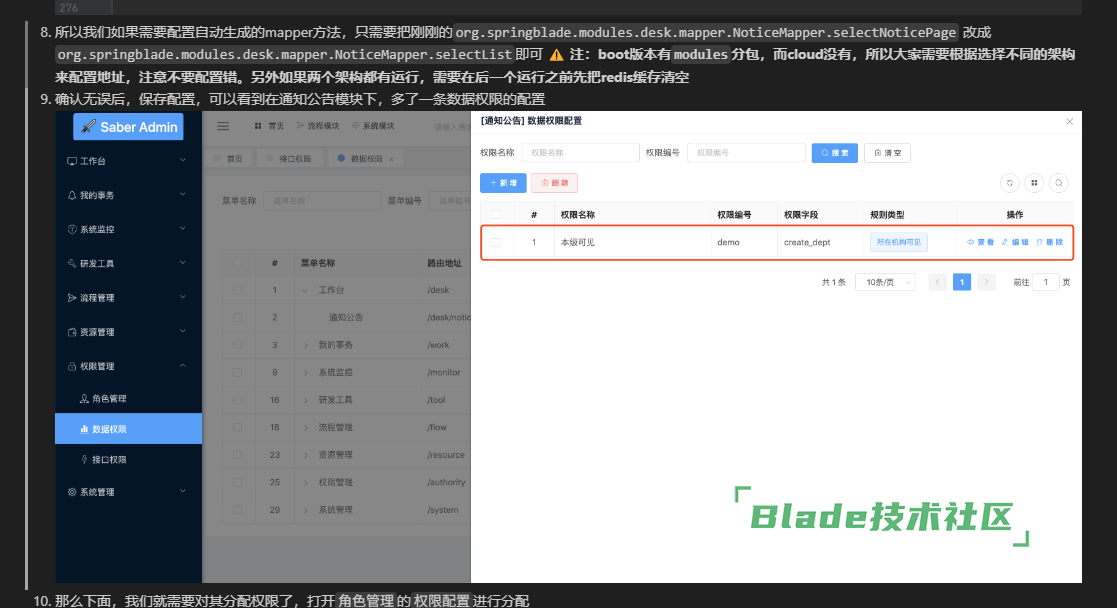Select page 1 in pagination
Screen dimensions: 1117x608
pyautogui.click(x=962, y=282)
